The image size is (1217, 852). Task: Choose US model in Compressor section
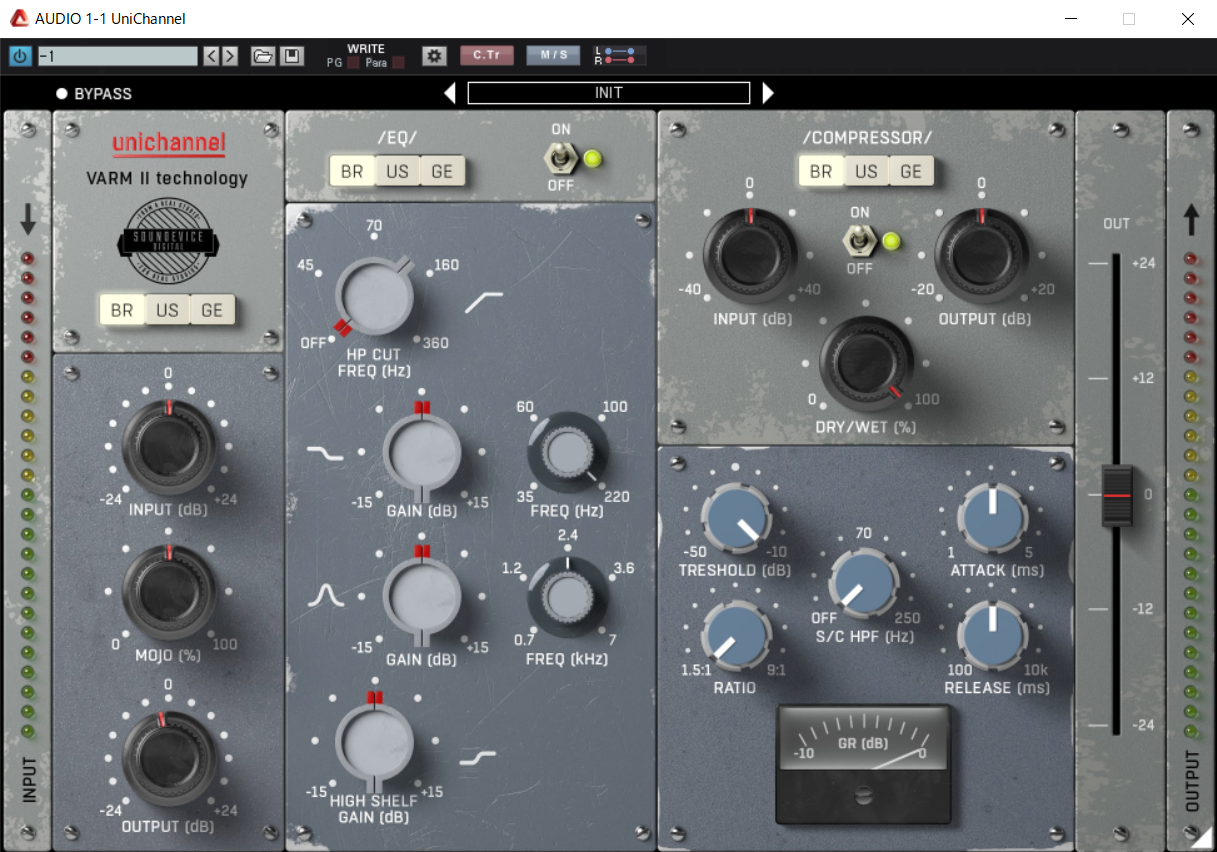(x=866, y=171)
